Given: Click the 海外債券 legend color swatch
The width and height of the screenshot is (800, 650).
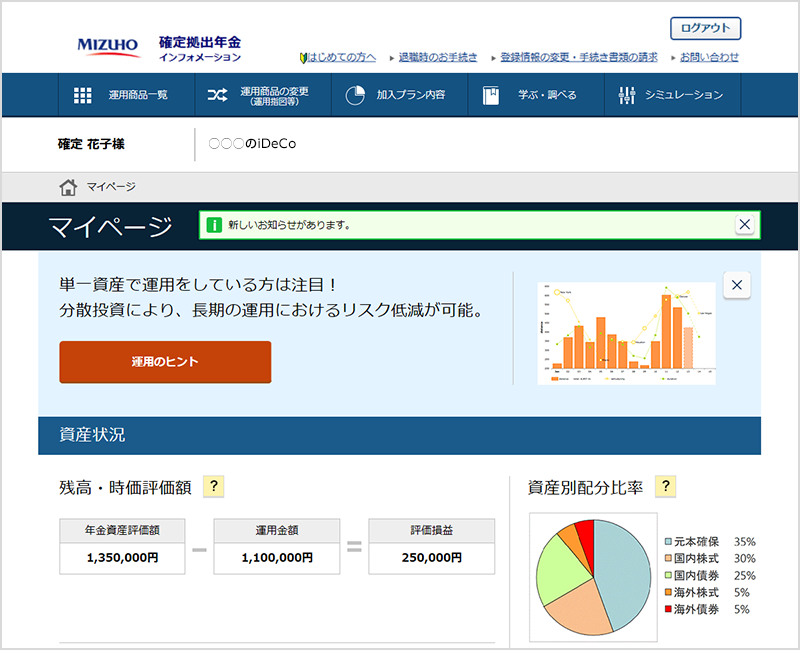Looking at the screenshot, I should click(x=668, y=609).
